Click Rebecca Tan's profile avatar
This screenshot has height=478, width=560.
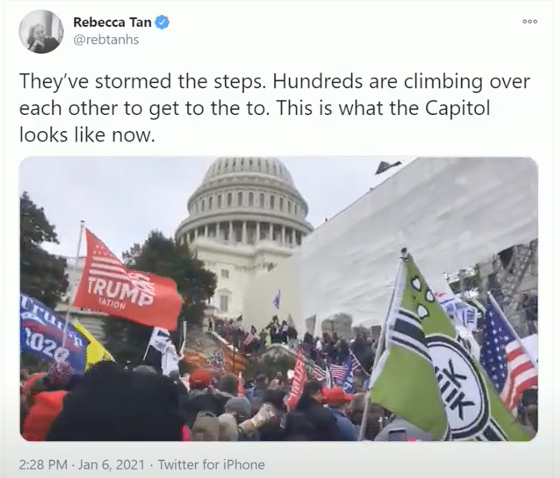coord(41,31)
